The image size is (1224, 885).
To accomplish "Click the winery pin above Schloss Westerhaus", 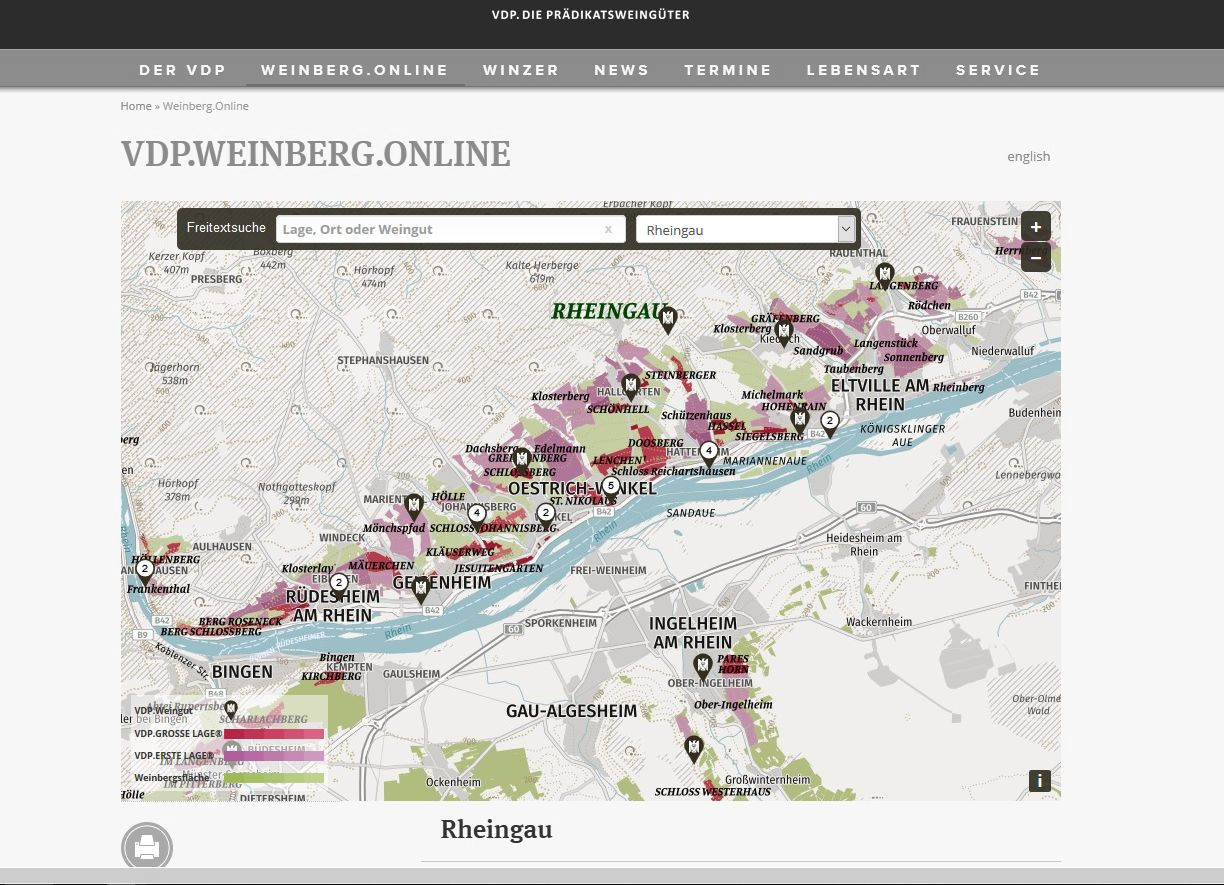I will click(693, 749).
